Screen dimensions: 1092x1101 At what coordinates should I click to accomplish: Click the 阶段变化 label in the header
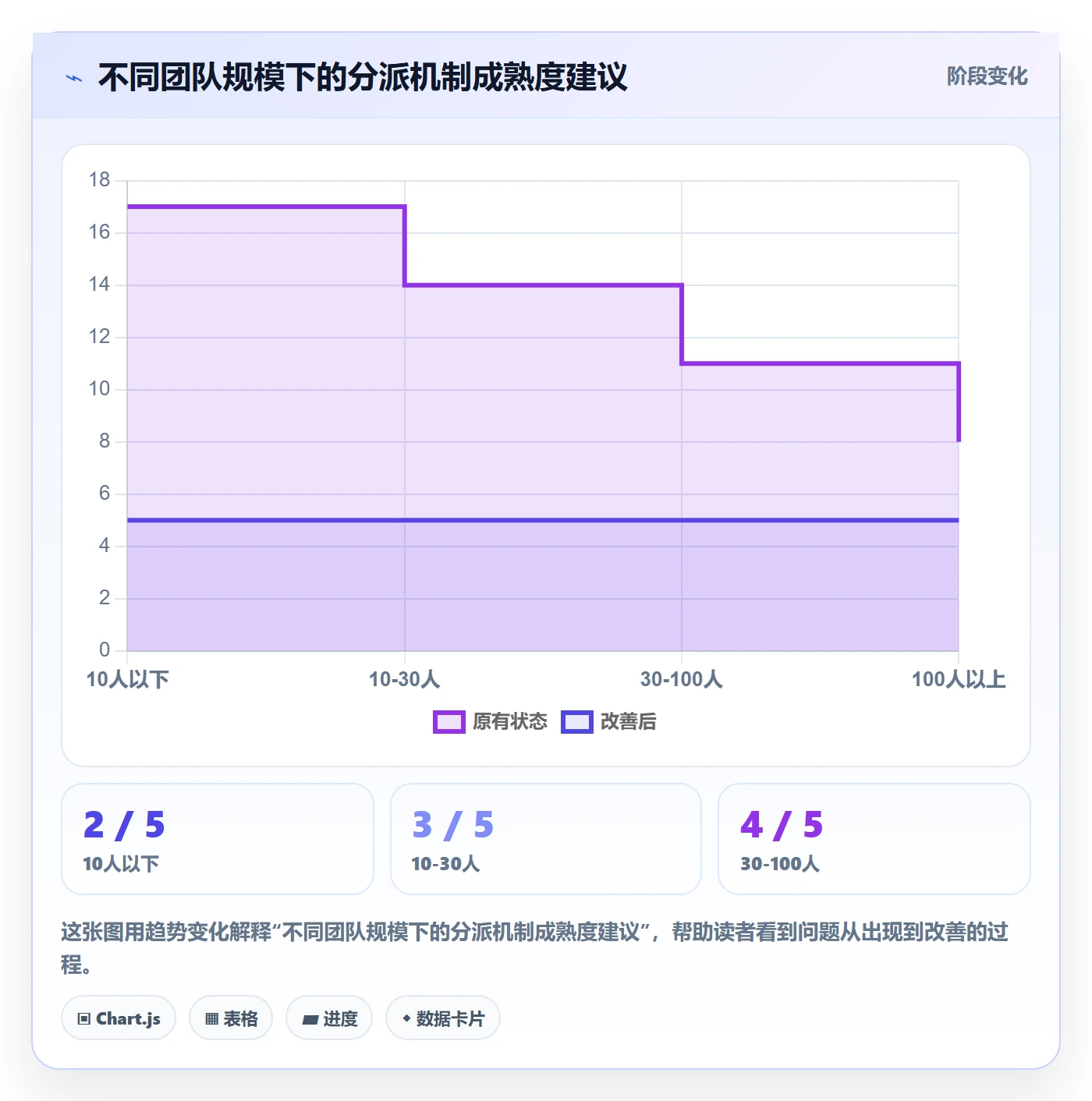(x=987, y=76)
